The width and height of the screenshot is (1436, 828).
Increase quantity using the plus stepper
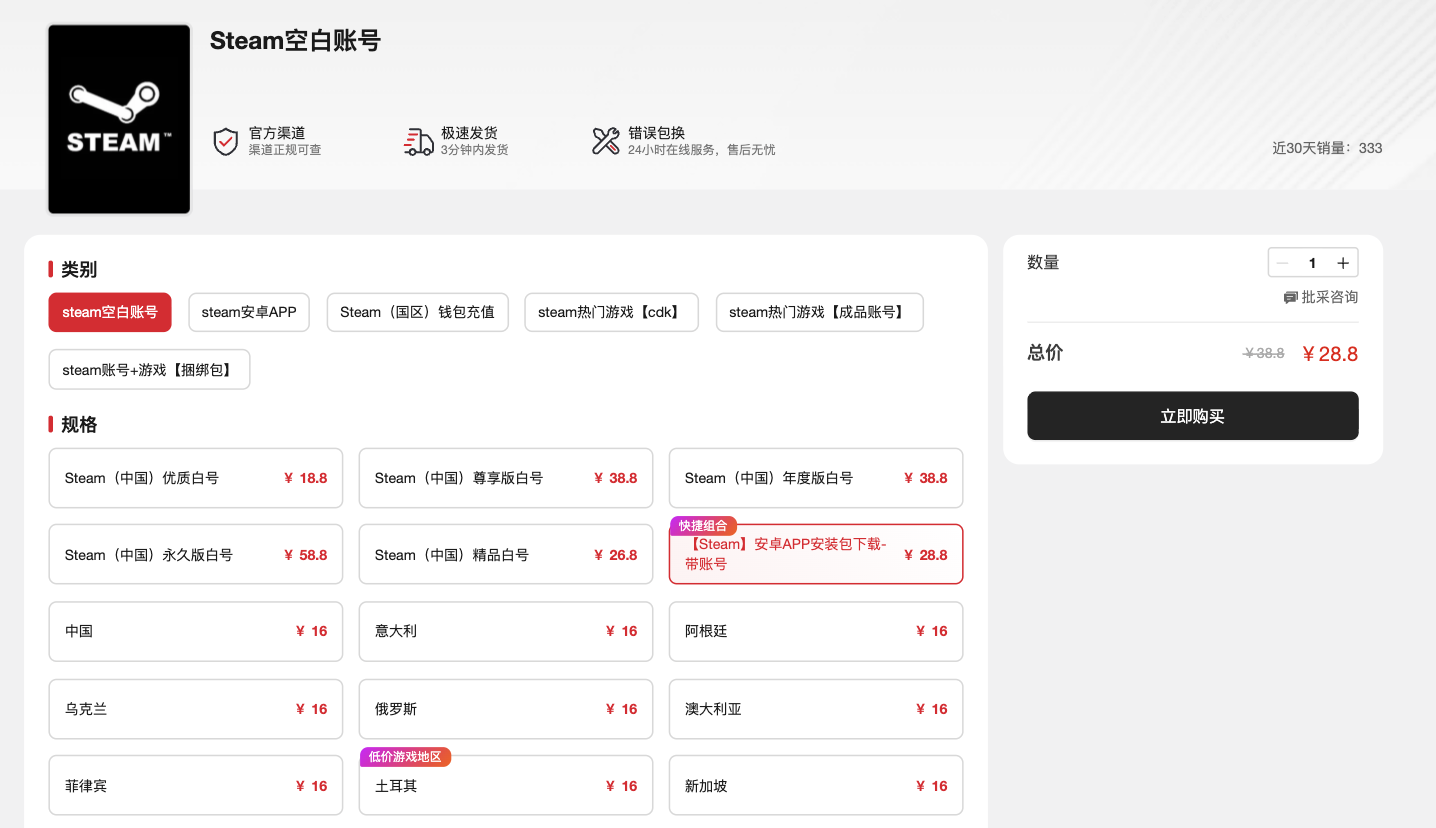click(x=1344, y=262)
